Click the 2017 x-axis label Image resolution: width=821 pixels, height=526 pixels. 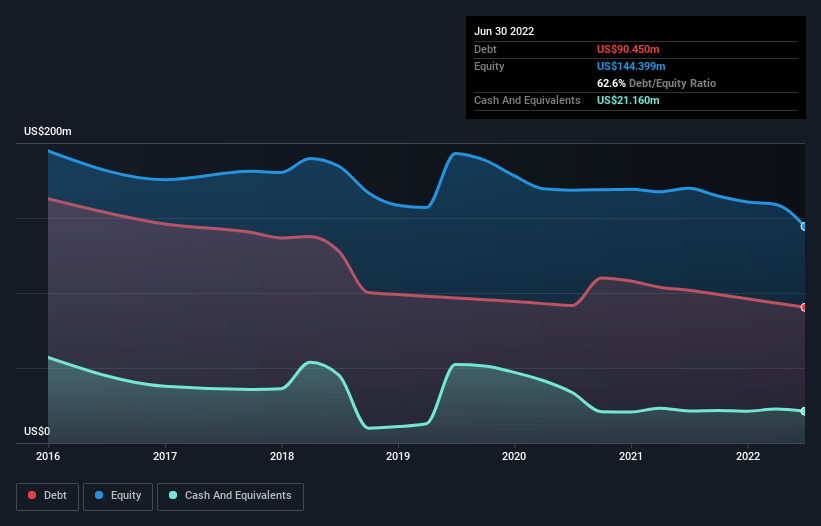tap(165, 456)
